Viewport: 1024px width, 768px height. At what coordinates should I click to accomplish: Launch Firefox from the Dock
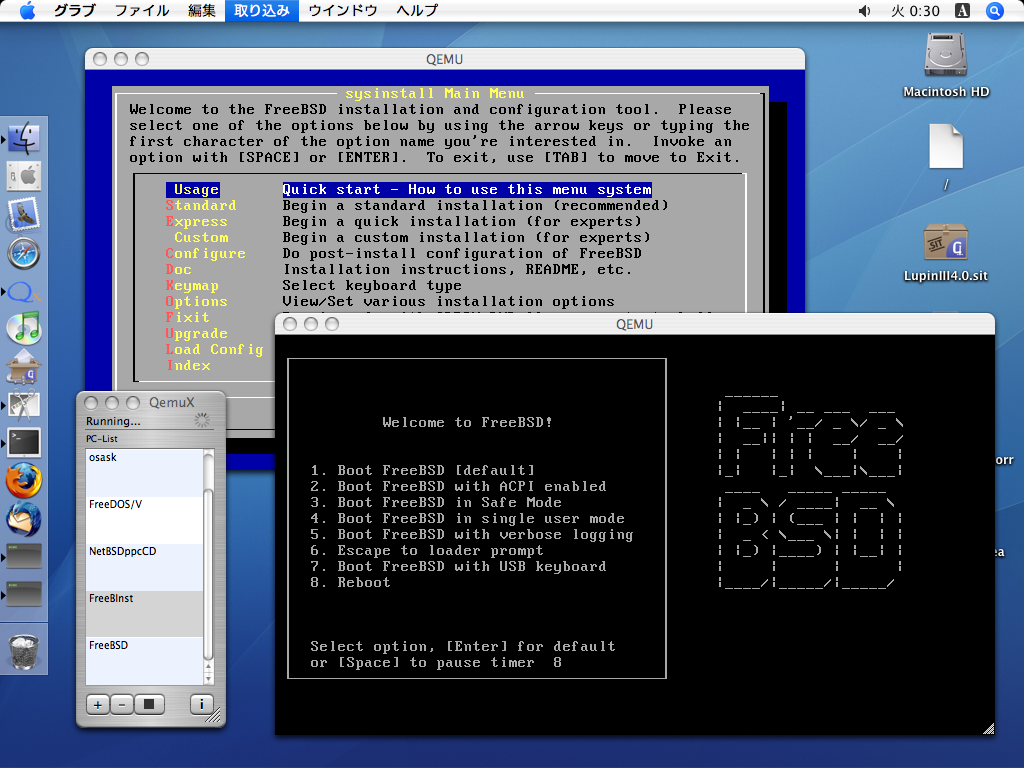[24, 481]
